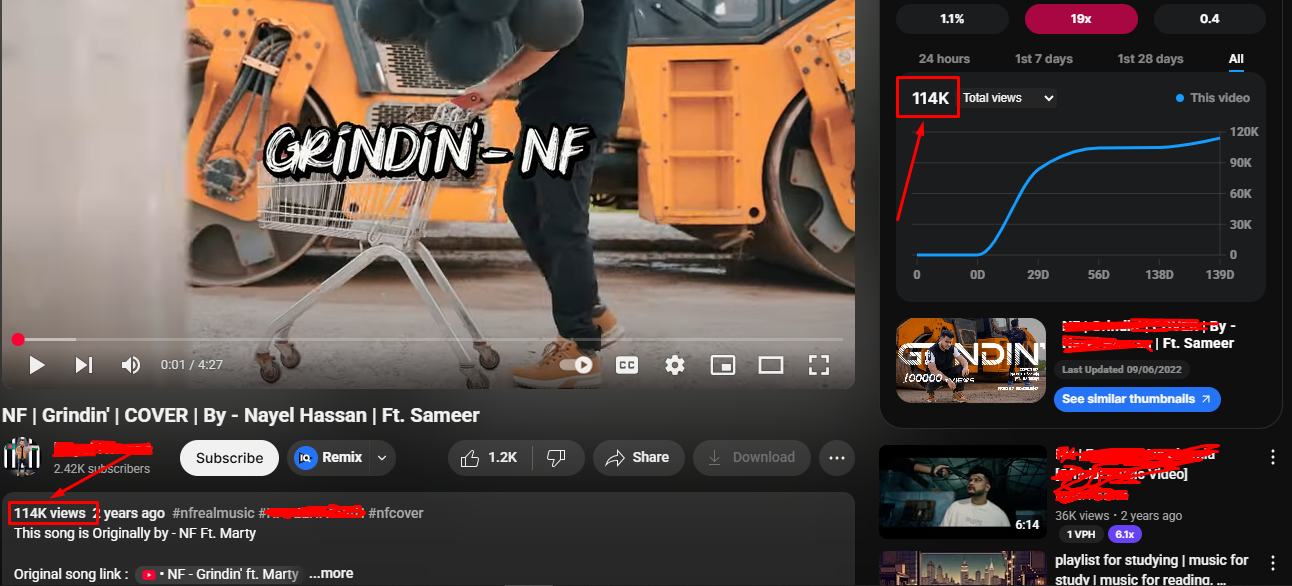Play the video

(x=36, y=365)
